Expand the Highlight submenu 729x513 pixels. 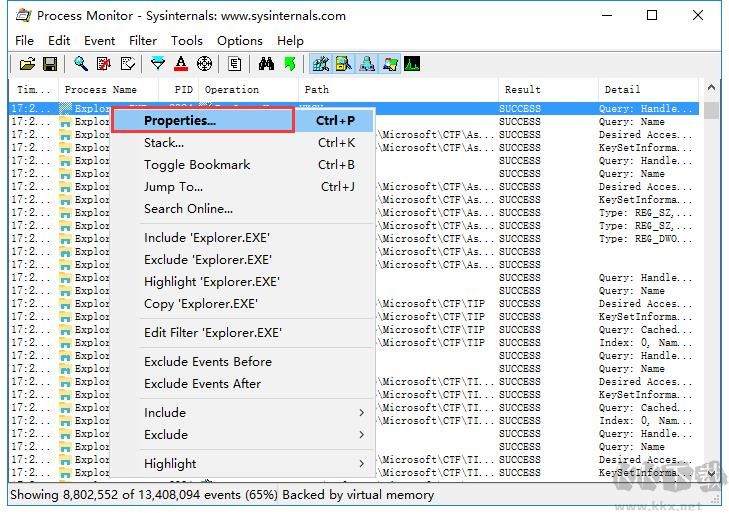pos(242,464)
